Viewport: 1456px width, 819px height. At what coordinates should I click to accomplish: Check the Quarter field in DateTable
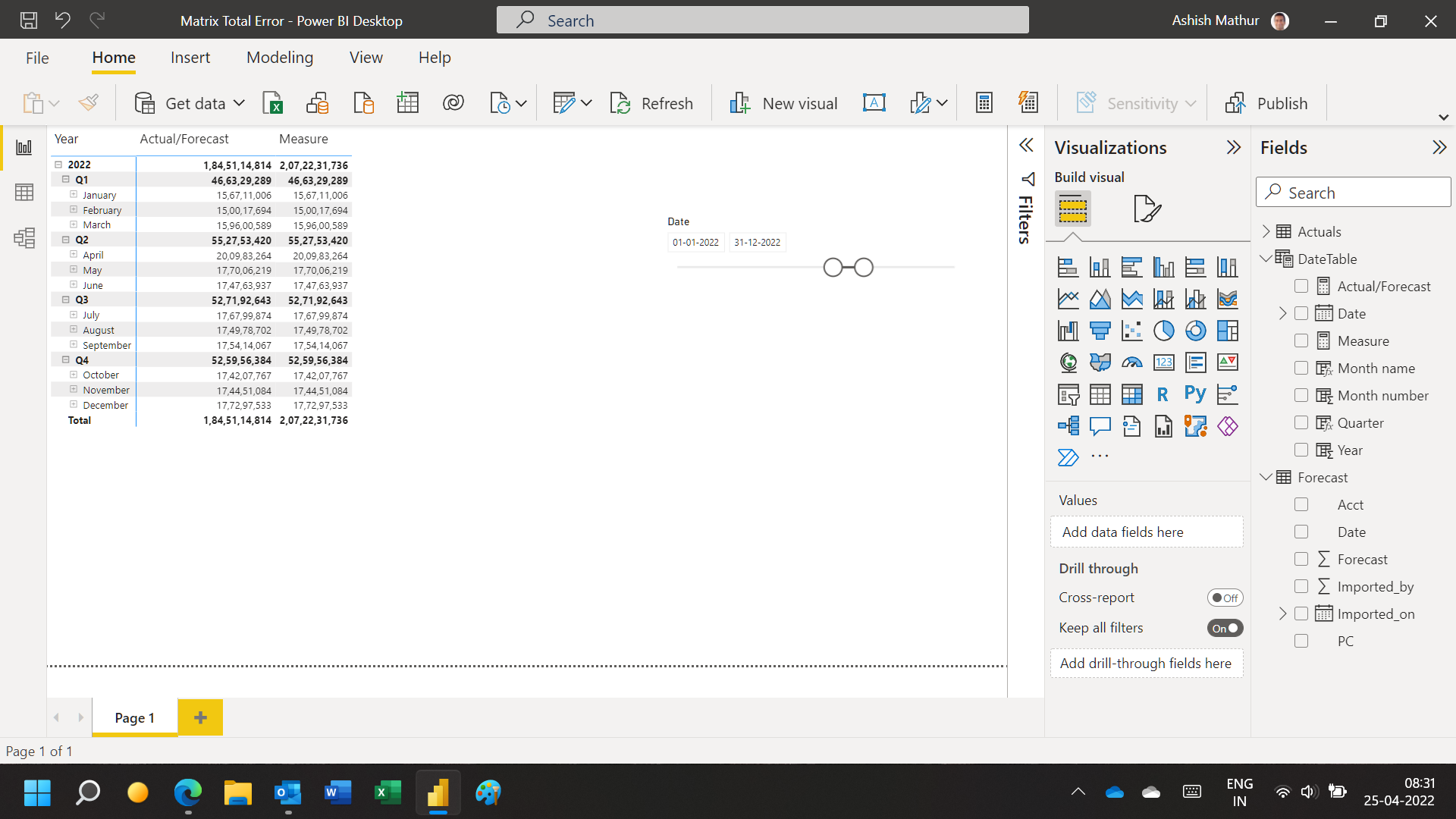coord(1301,423)
